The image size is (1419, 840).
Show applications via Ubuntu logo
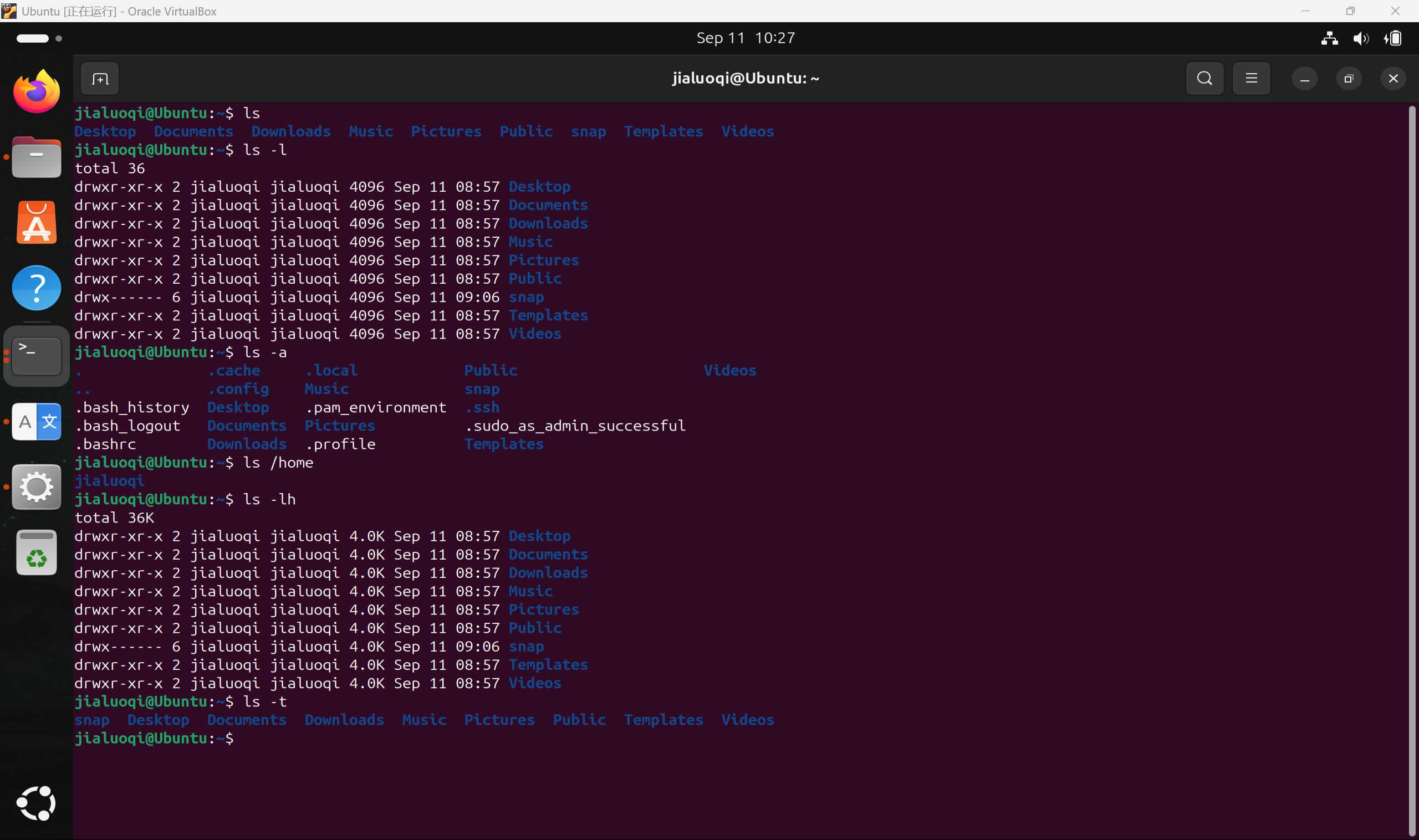point(36,803)
